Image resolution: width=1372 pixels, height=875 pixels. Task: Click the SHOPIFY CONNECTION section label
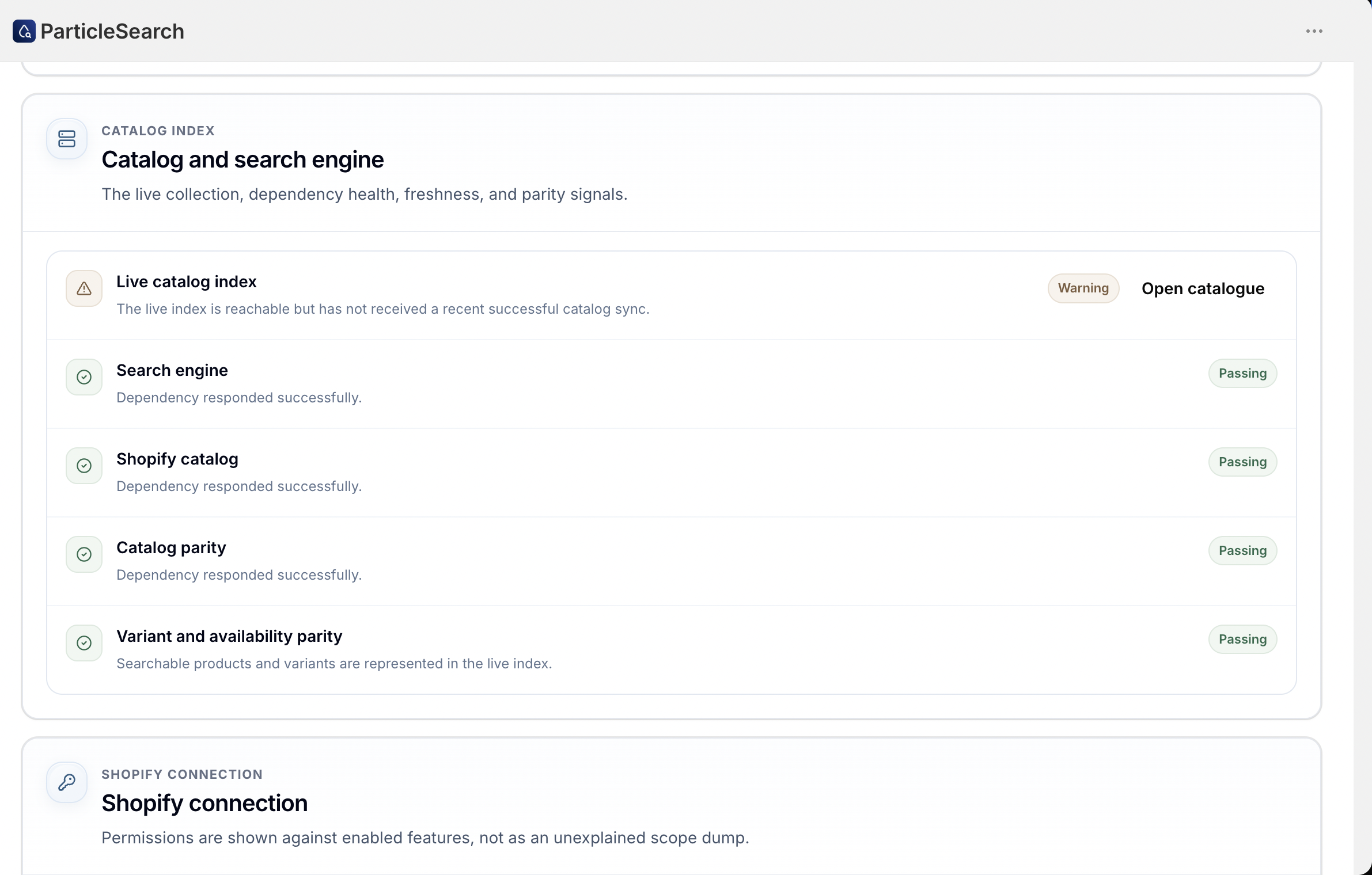click(182, 774)
